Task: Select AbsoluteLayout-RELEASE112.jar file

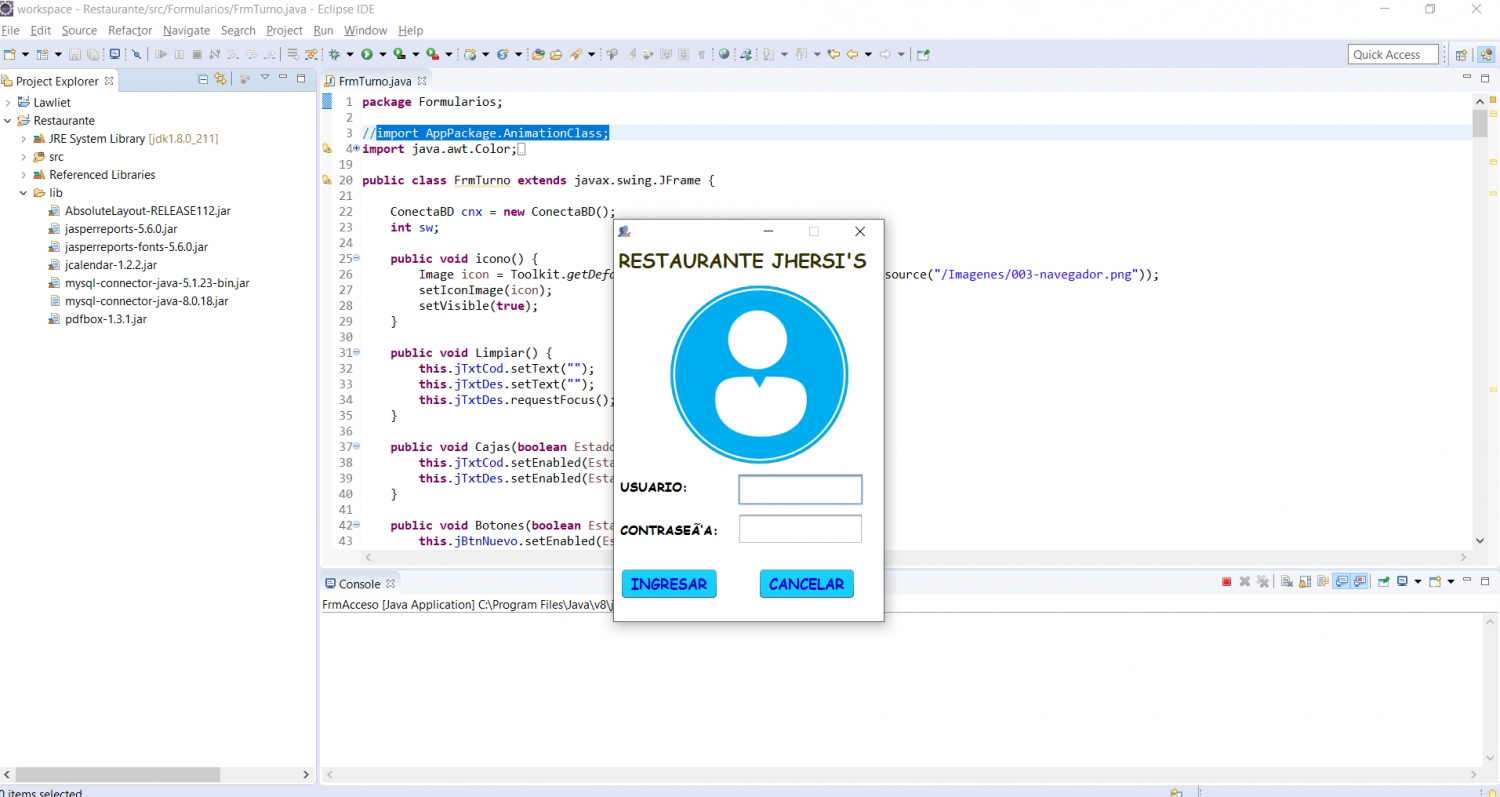Action: [x=147, y=211]
